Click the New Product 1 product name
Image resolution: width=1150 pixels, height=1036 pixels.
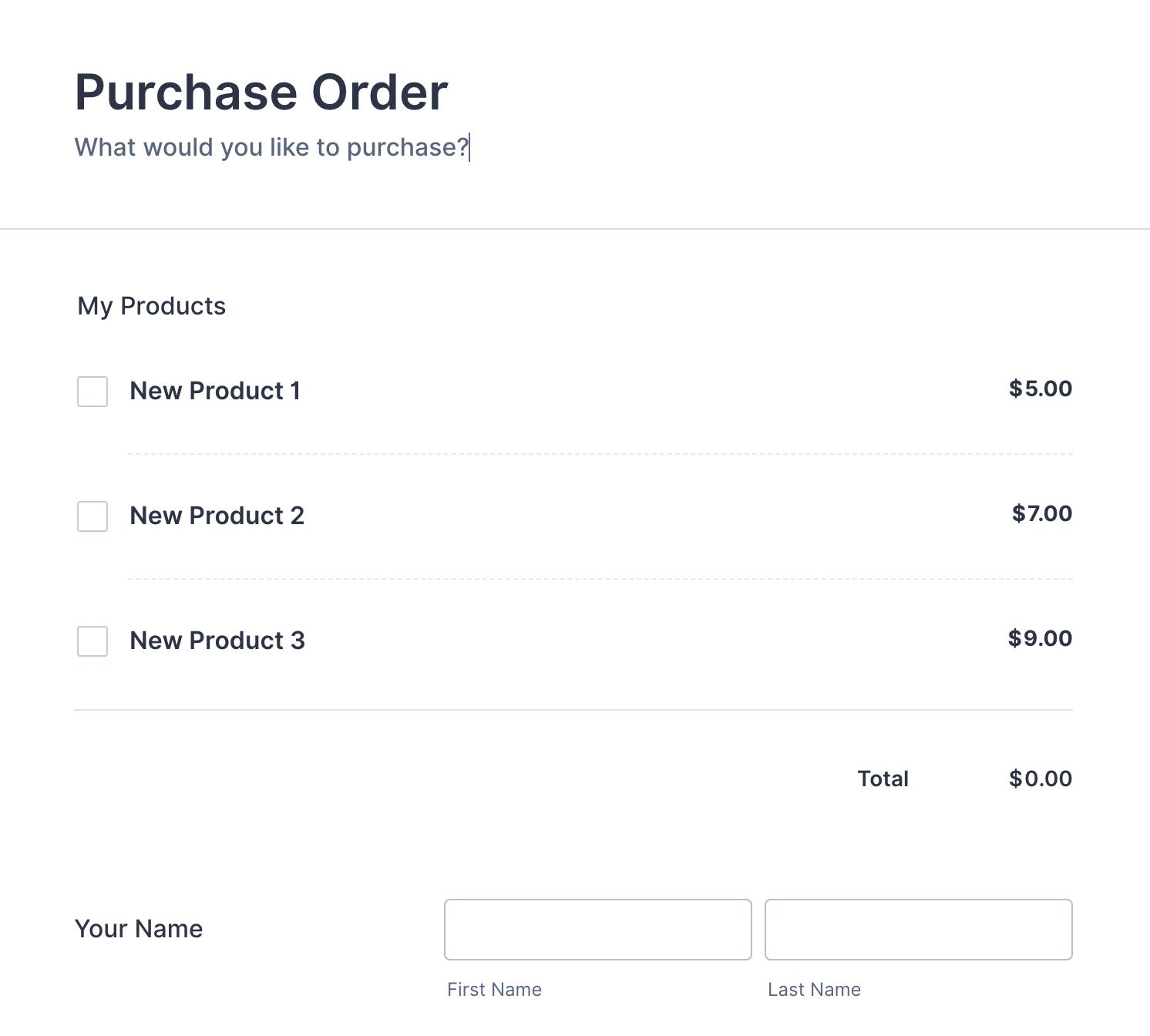pyautogui.click(x=216, y=391)
